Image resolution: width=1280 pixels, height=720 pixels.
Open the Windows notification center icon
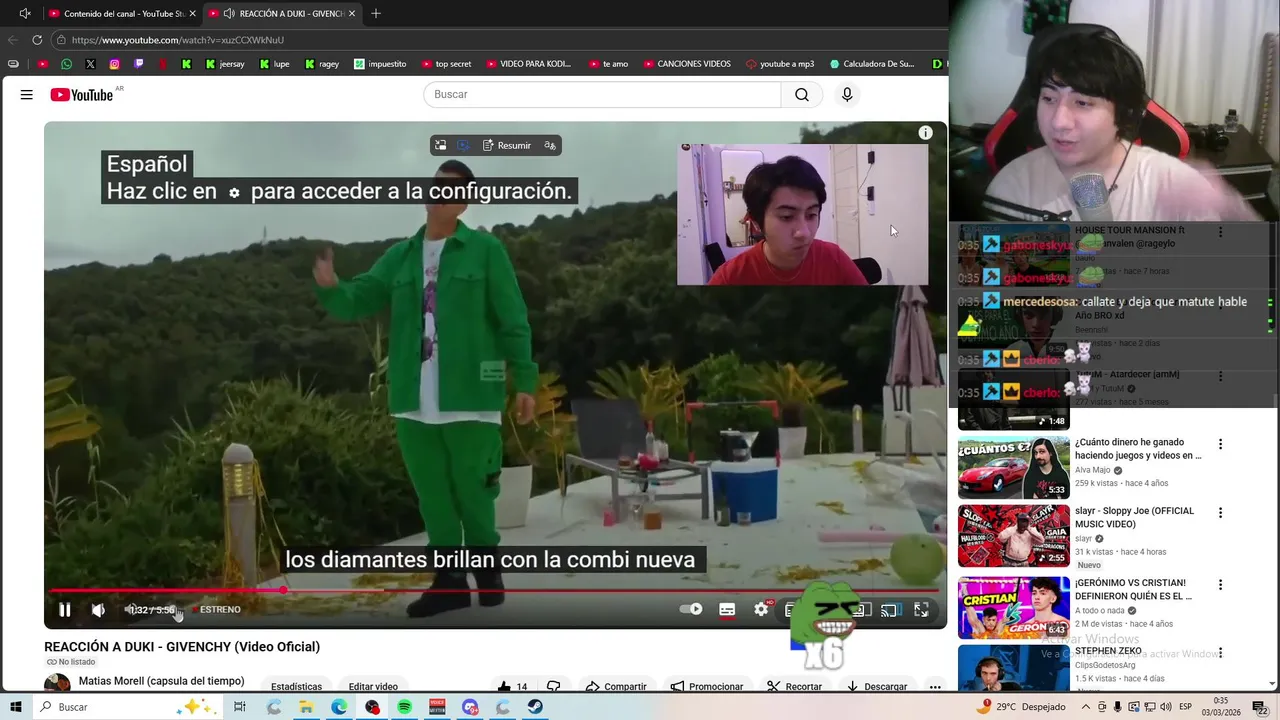(1261, 707)
